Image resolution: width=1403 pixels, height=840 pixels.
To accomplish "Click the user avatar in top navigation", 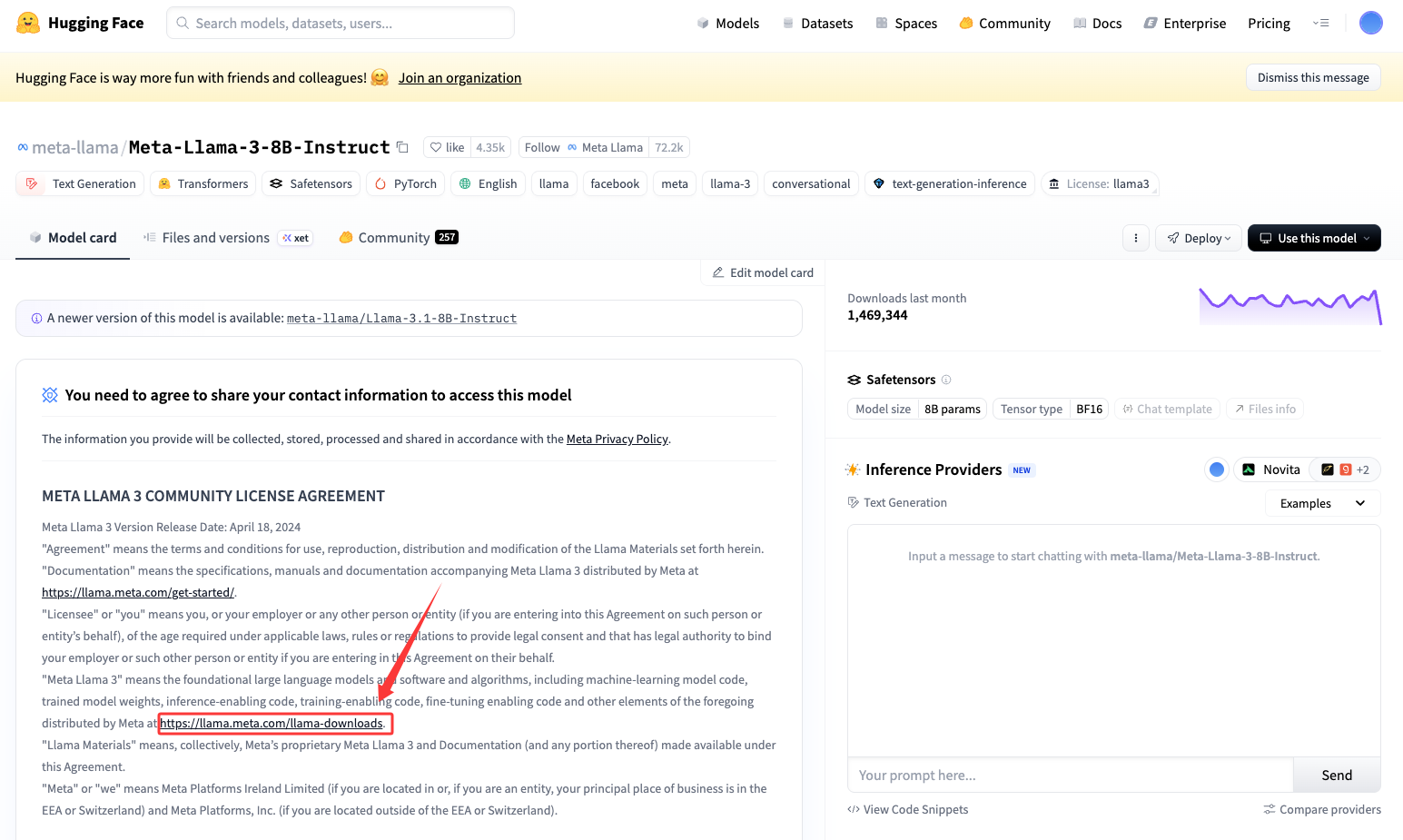I will tap(1370, 23).
